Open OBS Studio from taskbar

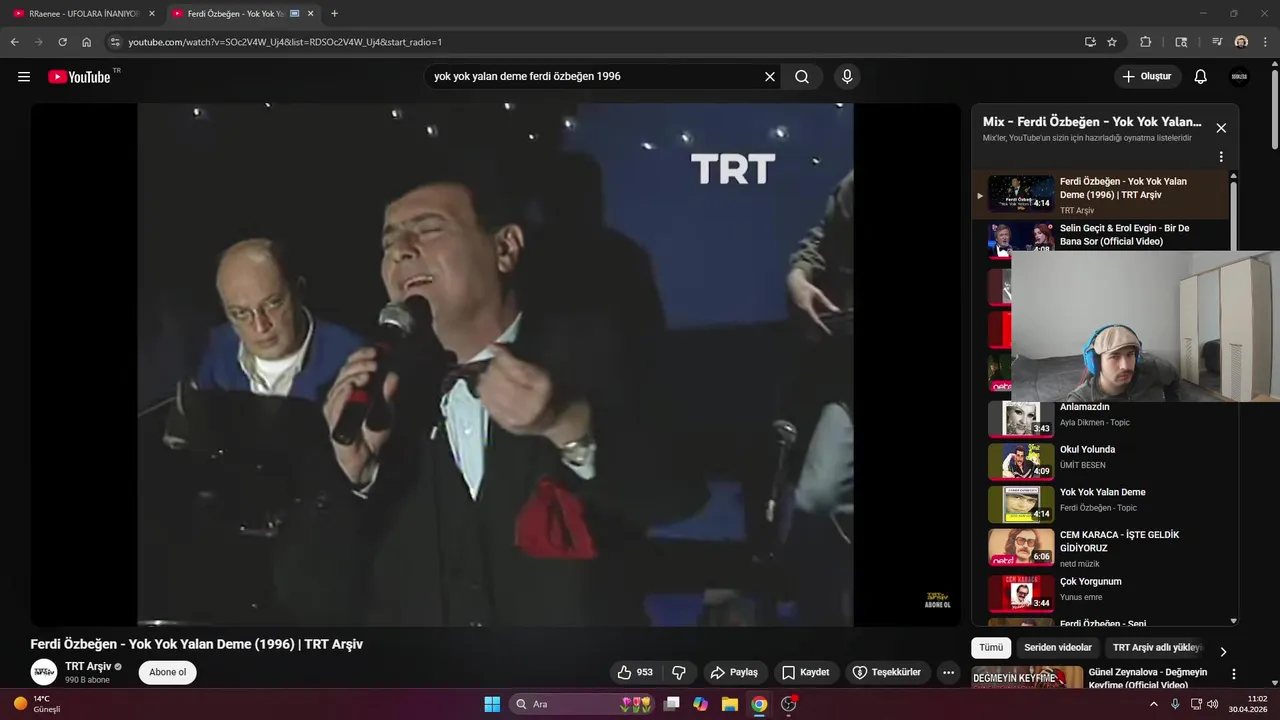point(788,704)
